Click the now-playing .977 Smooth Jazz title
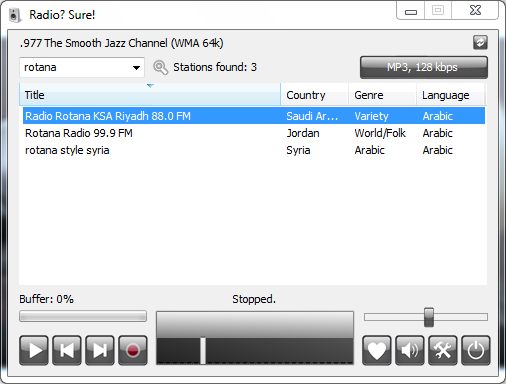The height and width of the screenshot is (384, 506). [x=121, y=43]
